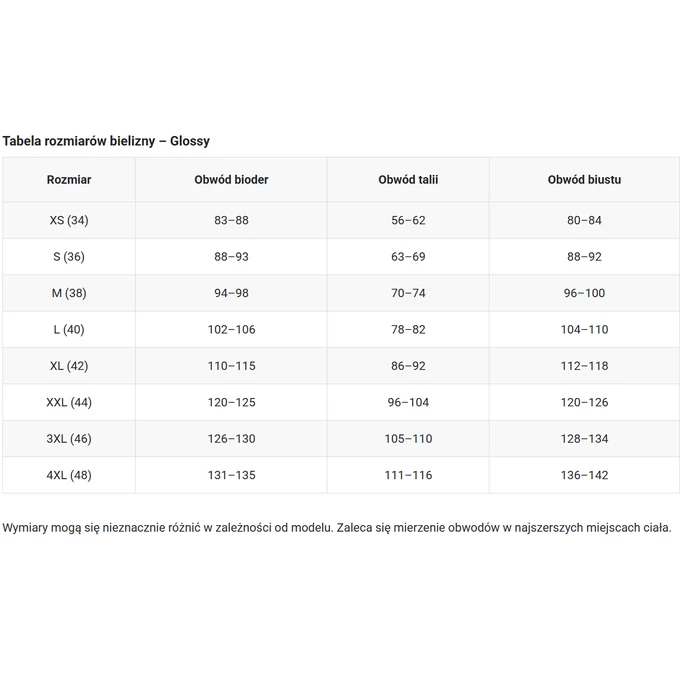Choose the L (40) size cell

coord(69,330)
